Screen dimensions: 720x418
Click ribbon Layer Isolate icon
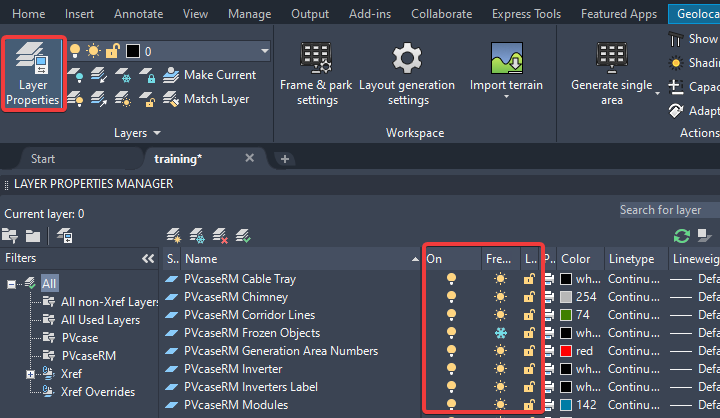tap(99, 75)
